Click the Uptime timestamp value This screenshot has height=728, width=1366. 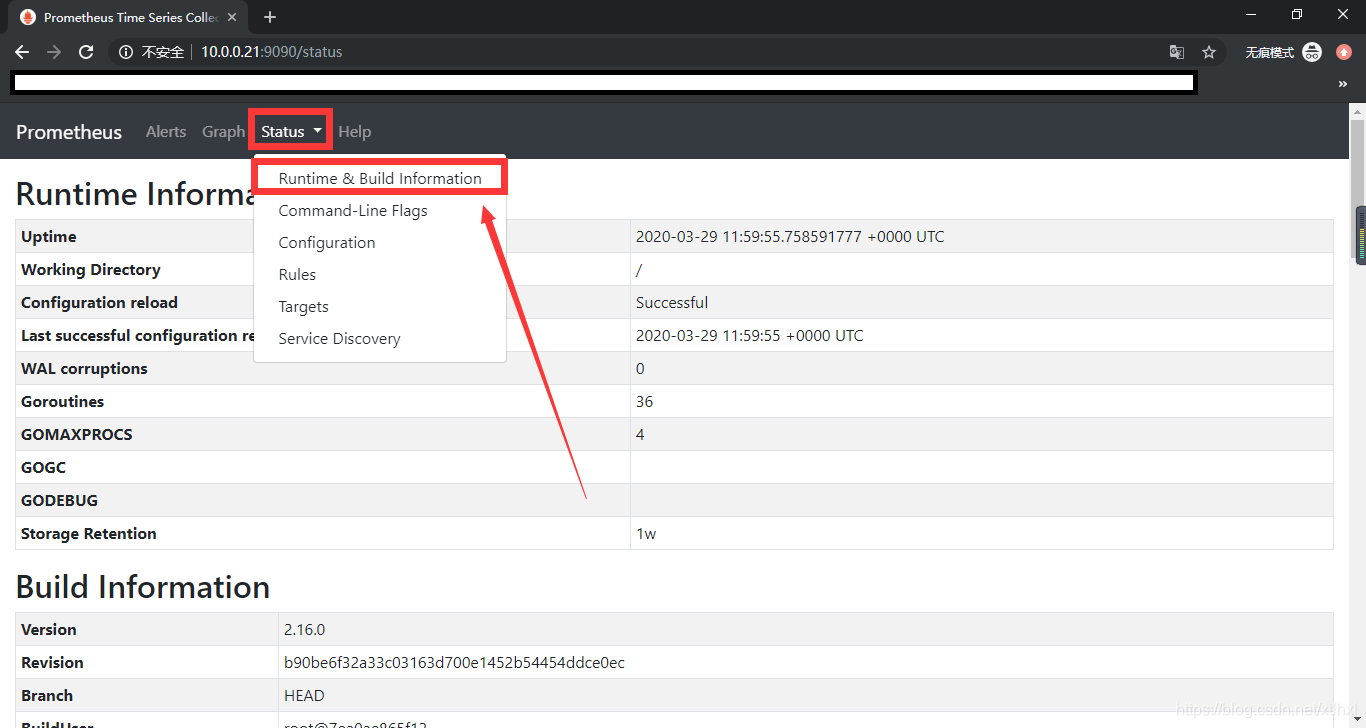tap(790, 236)
